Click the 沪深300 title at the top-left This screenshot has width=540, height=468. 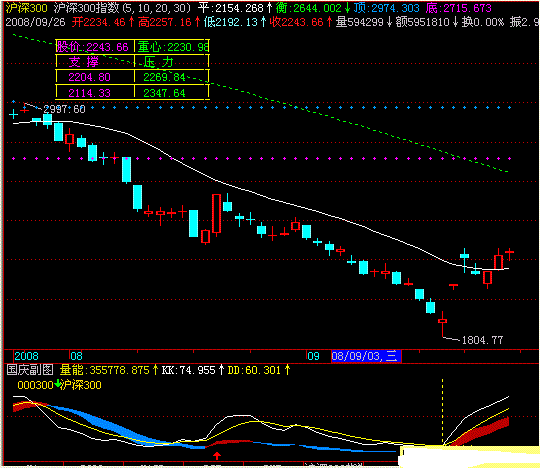click(26, 8)
